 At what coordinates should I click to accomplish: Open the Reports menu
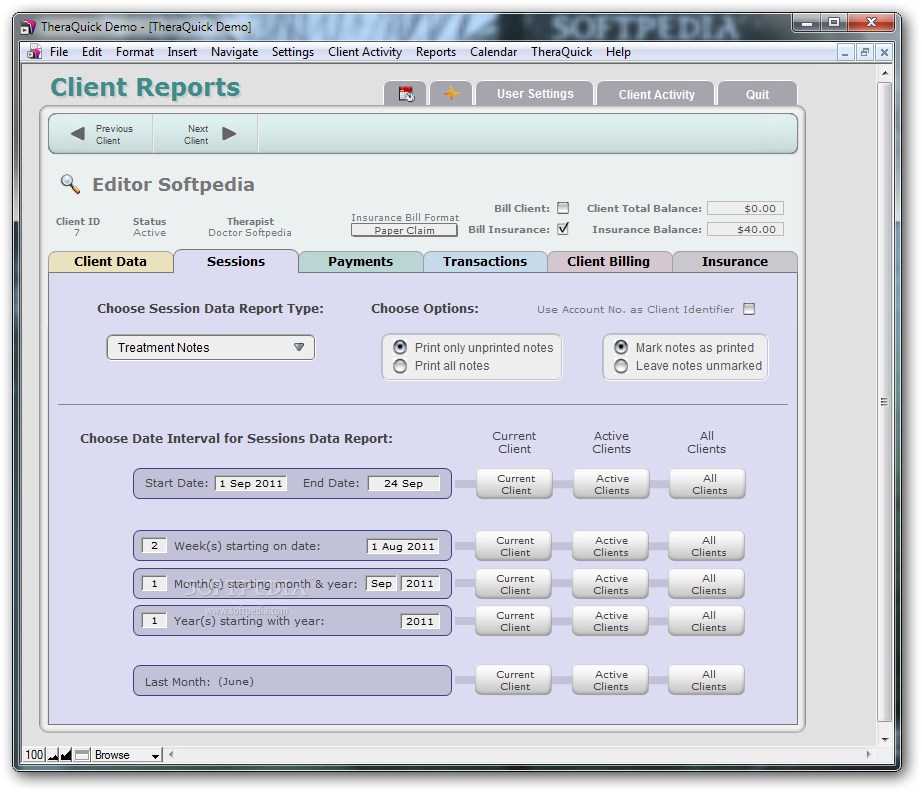tap(435, 52)
